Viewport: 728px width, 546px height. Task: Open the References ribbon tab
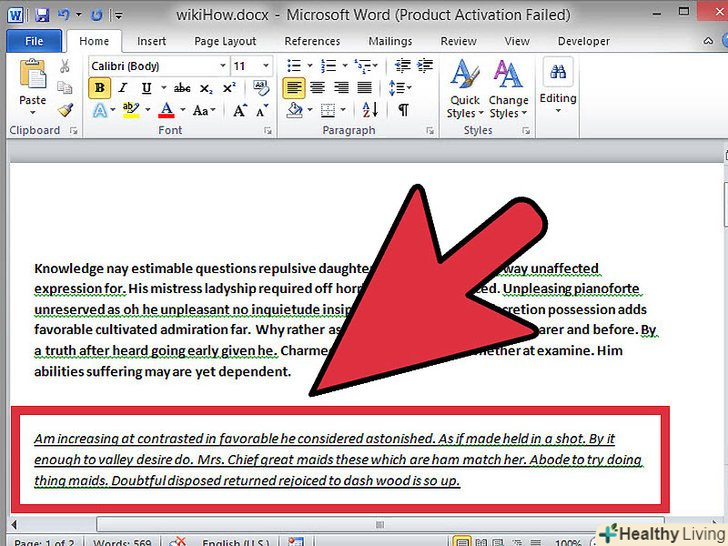coord(312,41)
